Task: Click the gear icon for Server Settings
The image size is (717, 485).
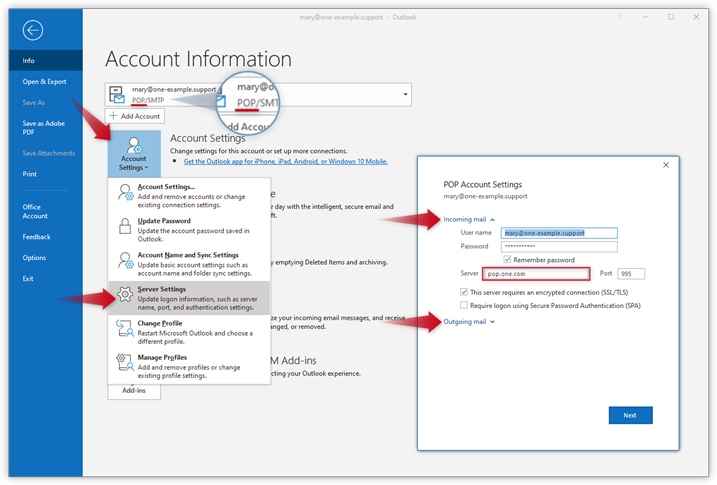Action: [125, 294]
